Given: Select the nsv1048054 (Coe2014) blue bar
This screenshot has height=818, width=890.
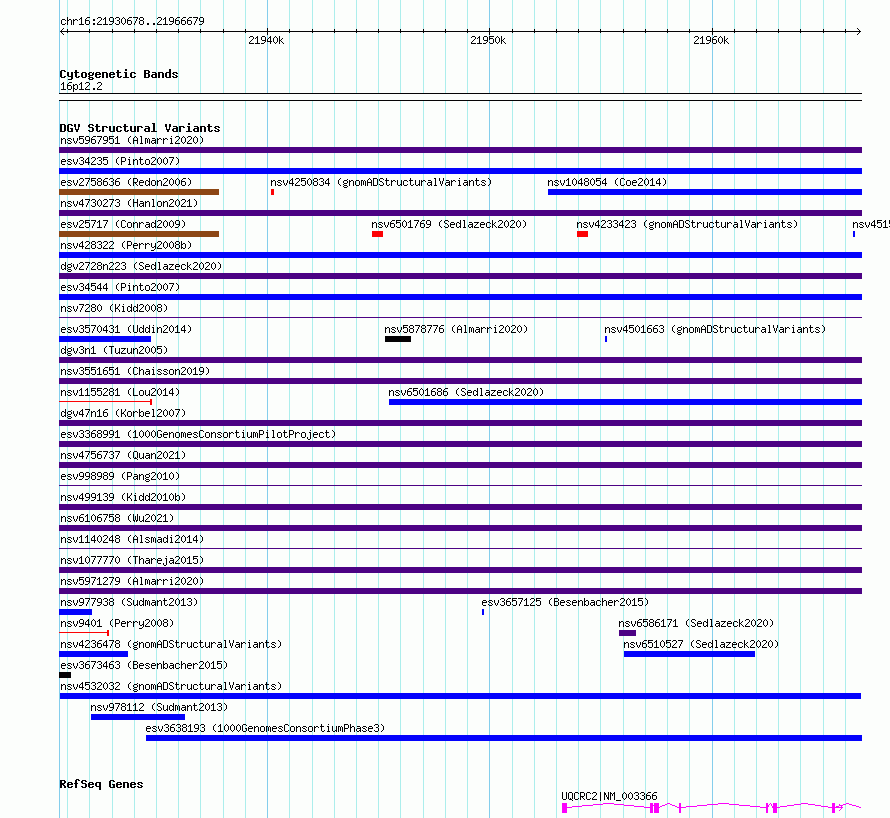Looking at the screenshot, I should [x=705, y=192].
